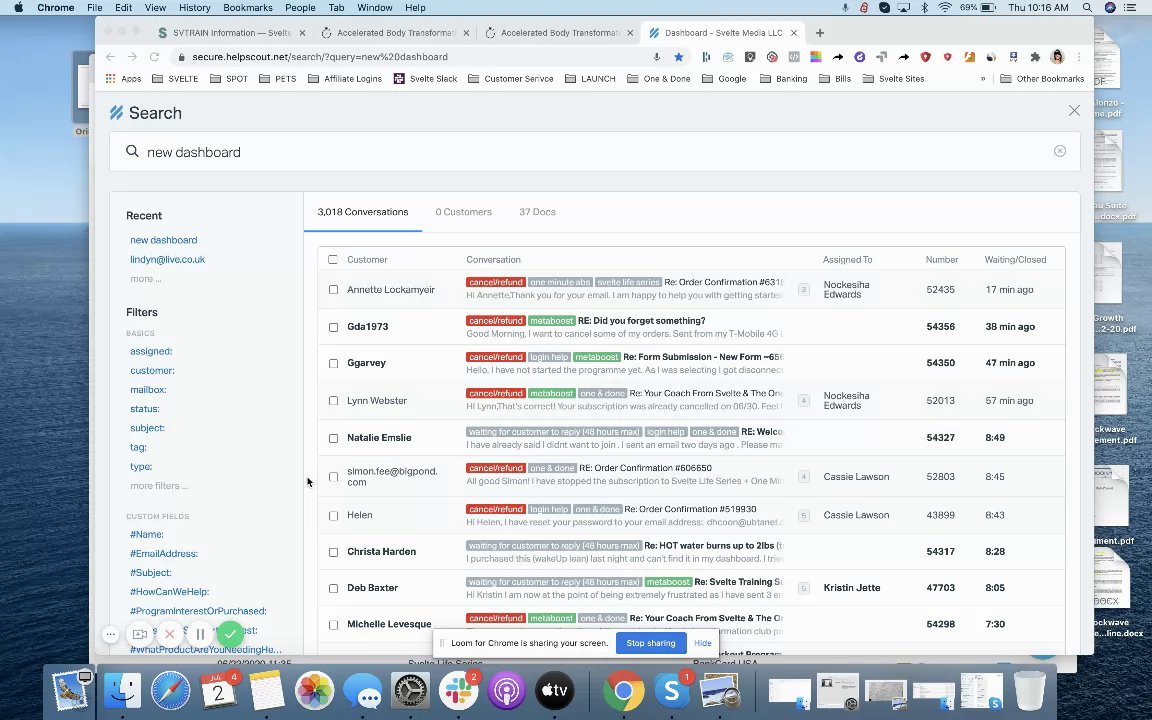This screenshot has height=720, width=1152.
Task: Expand 'more ...' under Recent searches
Action: point(145,278)
